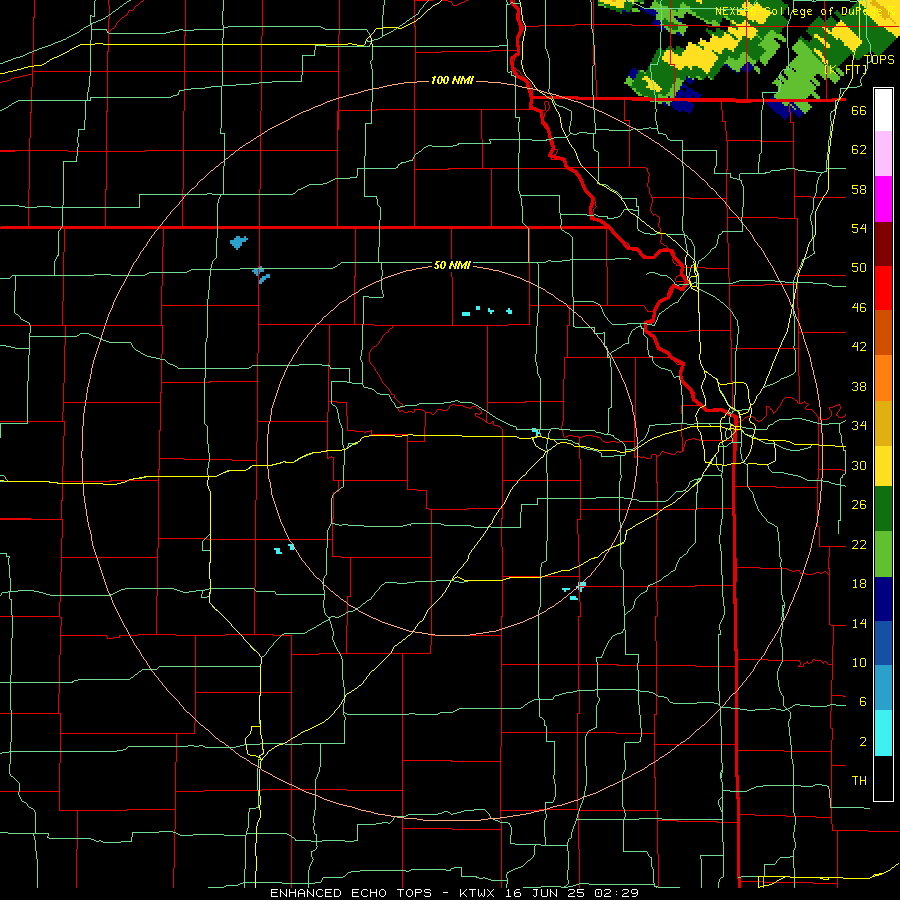Click the 'College of DuPage' credit text

click(828, 11)
